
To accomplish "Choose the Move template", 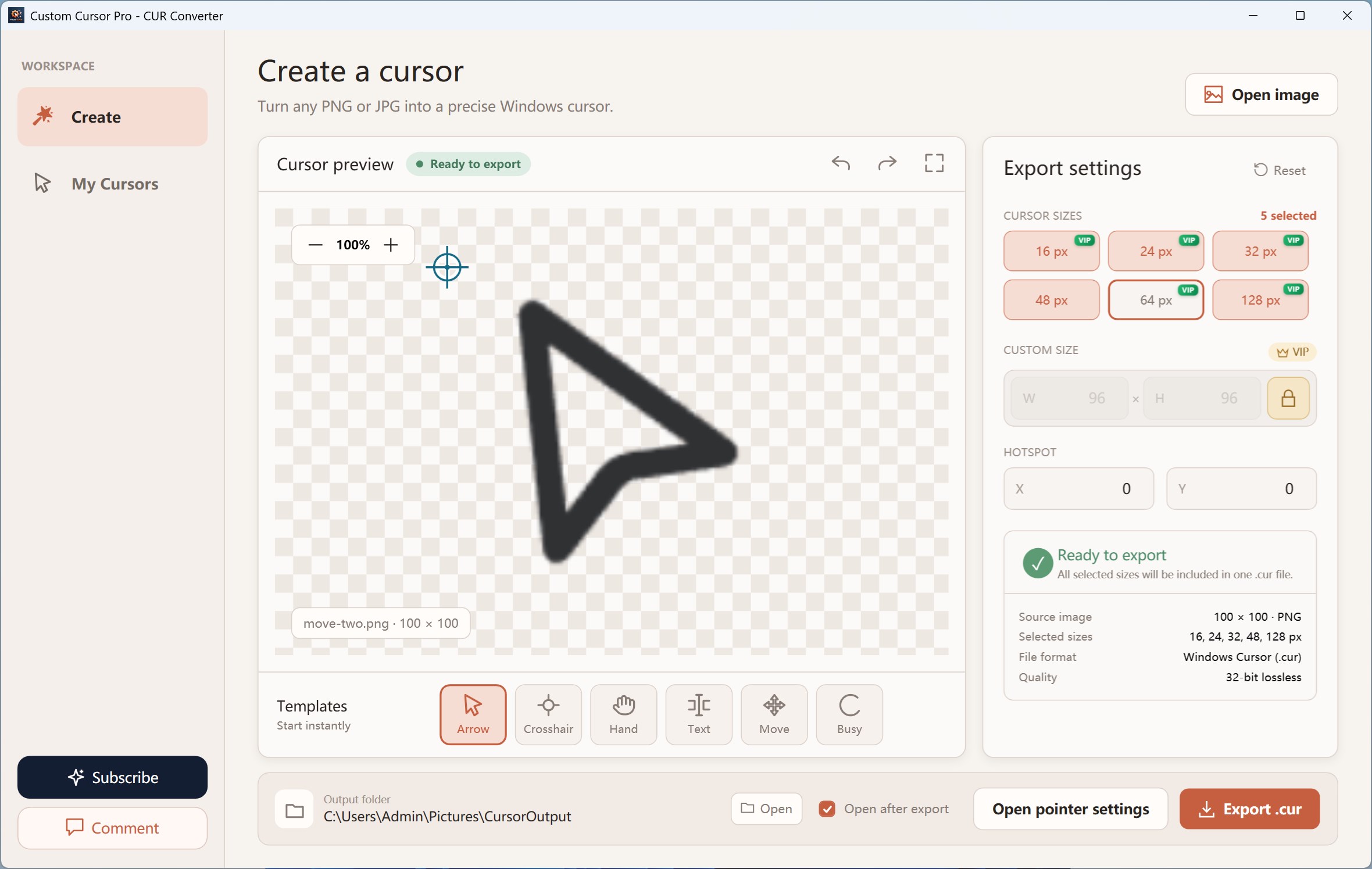I will 774,714.
